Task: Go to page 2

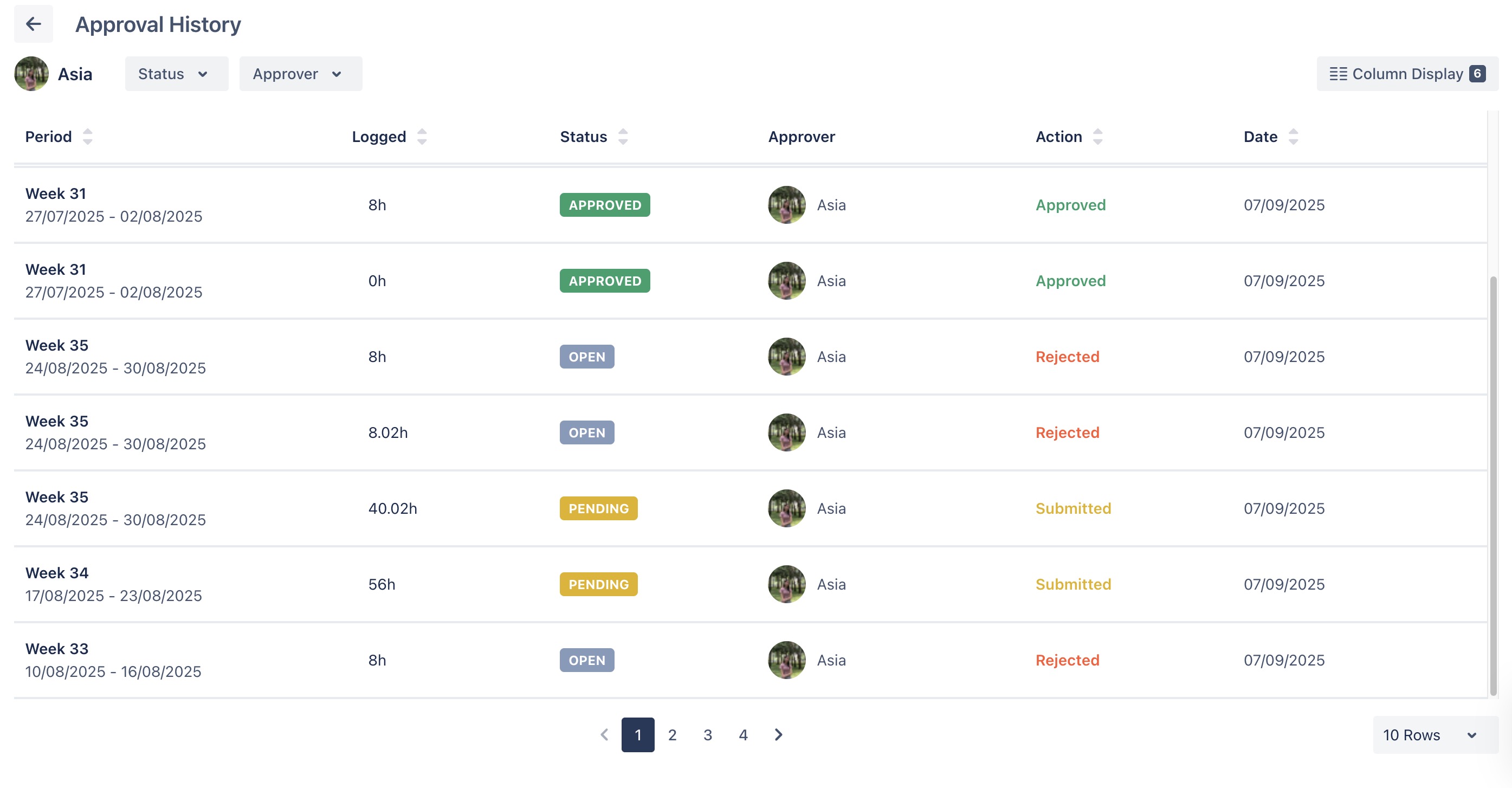Action: click(672, 734)
